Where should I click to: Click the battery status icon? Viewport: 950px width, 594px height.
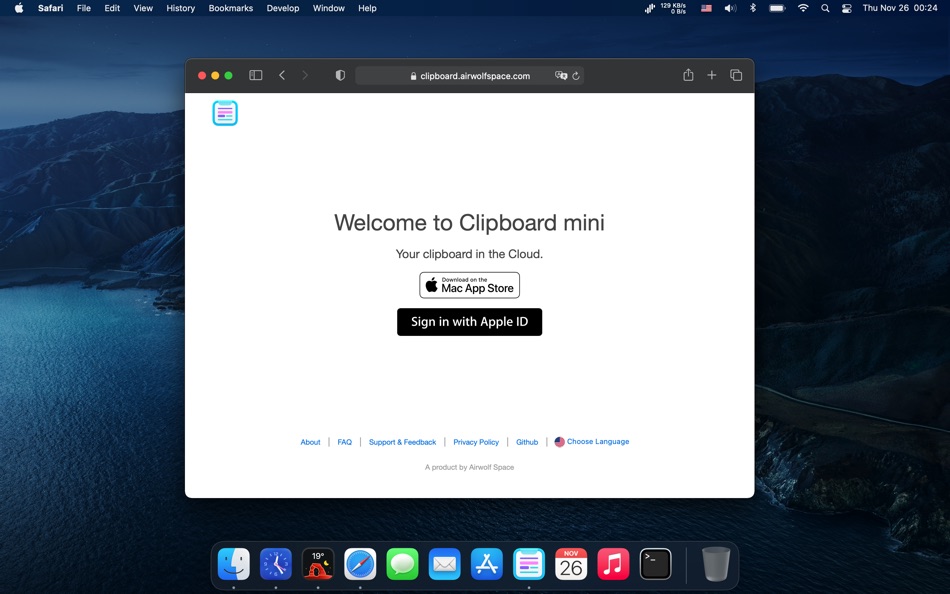point(777,8)
